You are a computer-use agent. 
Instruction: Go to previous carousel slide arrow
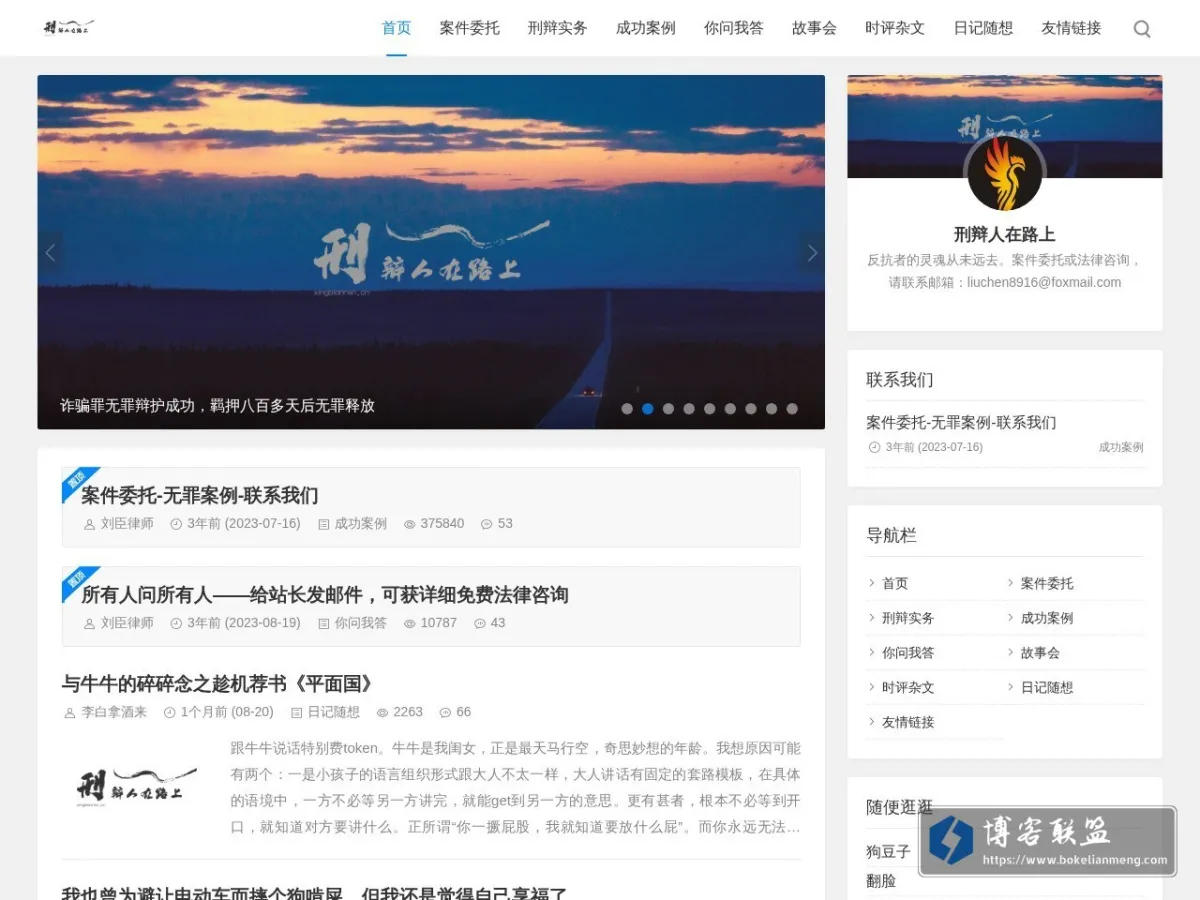pyautogui.click(x=50, y=253)
